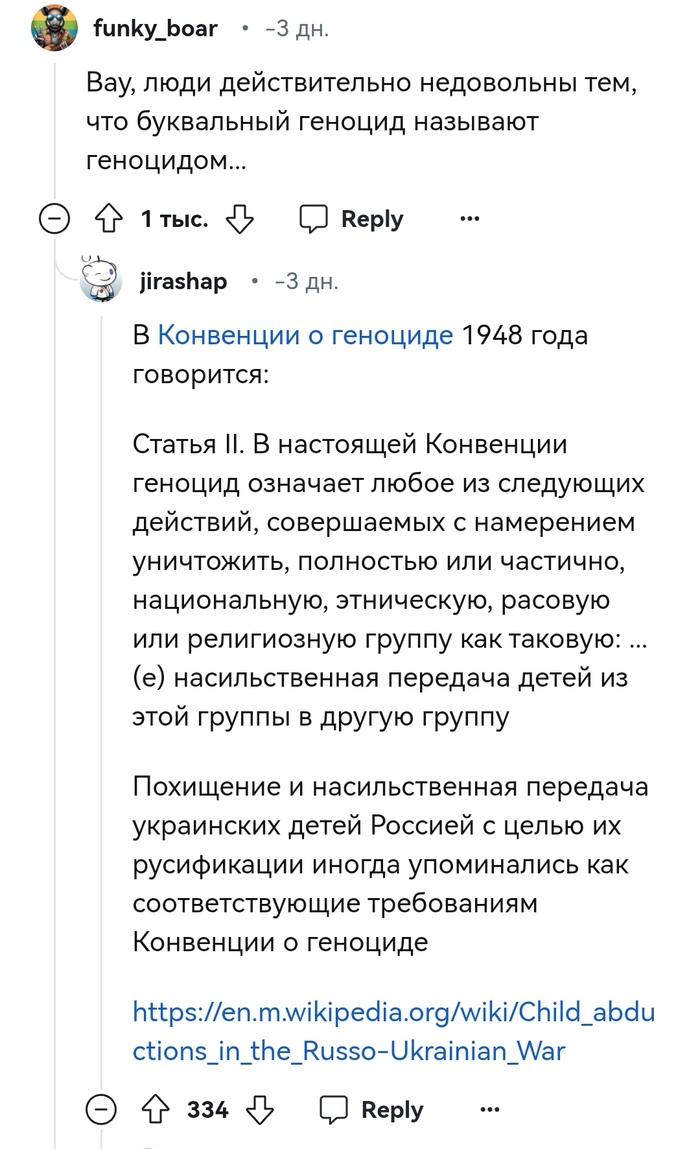Go to jirashap's username profile
Viewport: 700px width, 1149px height.
click(183, 282)
